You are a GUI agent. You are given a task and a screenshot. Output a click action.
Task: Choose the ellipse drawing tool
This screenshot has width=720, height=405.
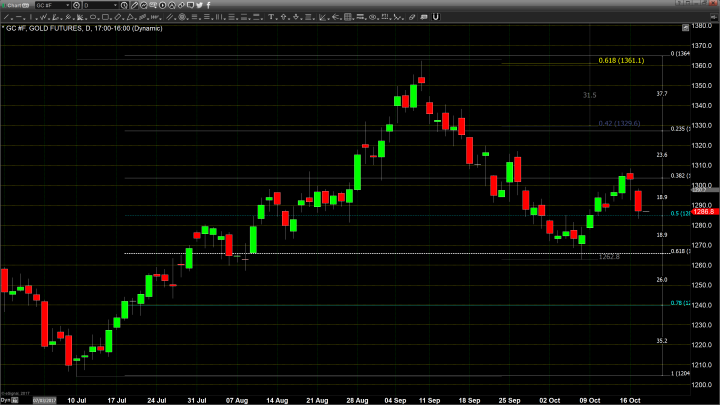tap(93, 17)
